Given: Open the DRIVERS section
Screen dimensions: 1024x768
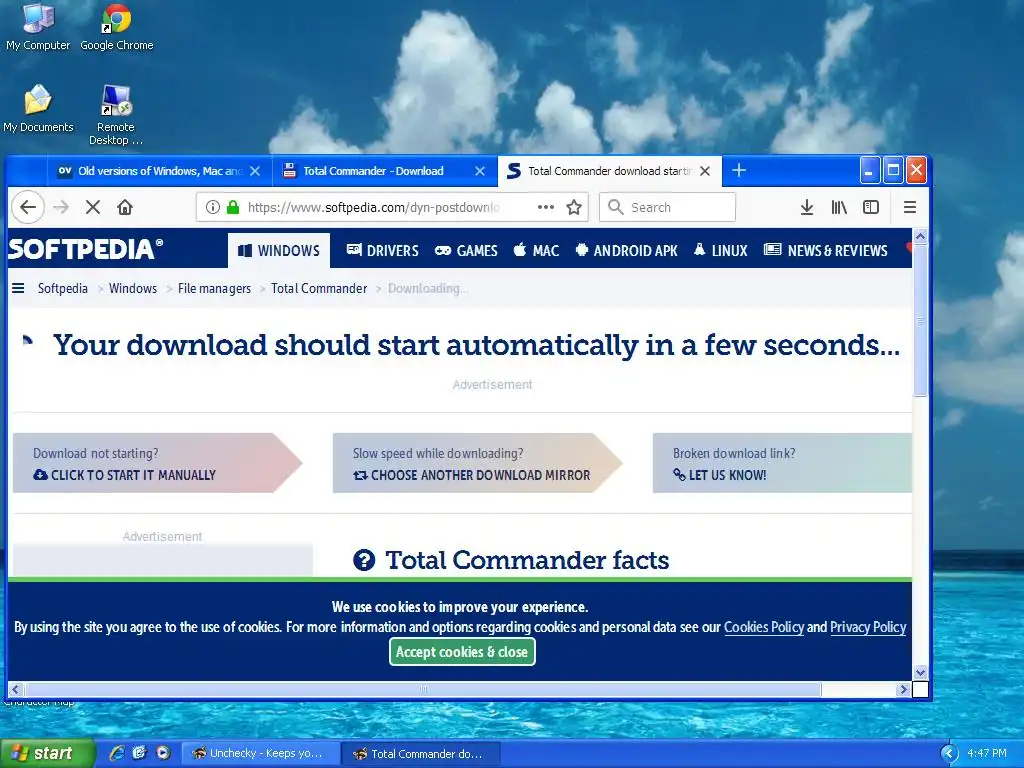Looking at the screenshot, I should pyautogui.click(x=383, y=250).
